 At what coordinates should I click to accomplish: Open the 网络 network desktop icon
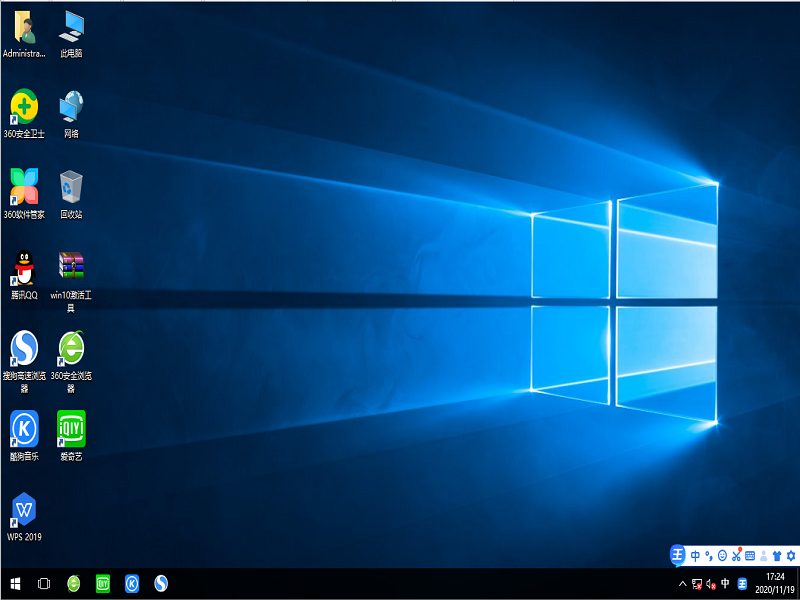(71, 106)
